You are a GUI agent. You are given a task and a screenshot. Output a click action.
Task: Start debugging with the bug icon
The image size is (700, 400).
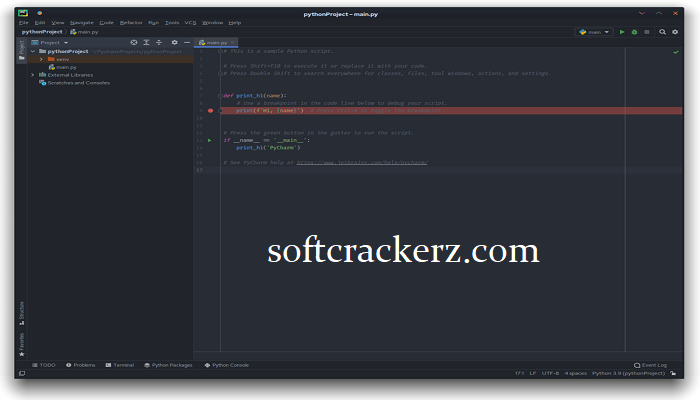(634, 32)
